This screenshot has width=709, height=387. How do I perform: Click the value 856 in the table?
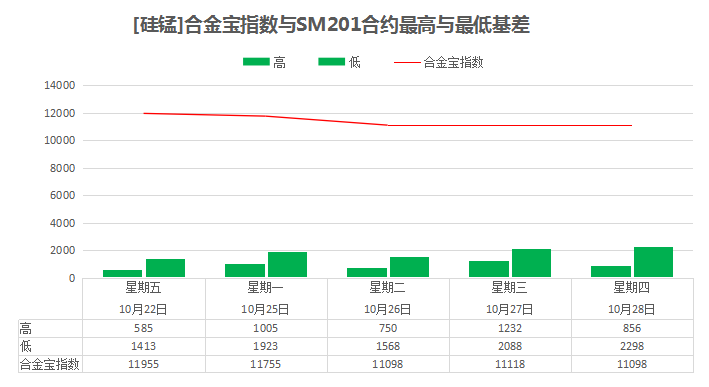pyautogui.click(x=632, y=328)
